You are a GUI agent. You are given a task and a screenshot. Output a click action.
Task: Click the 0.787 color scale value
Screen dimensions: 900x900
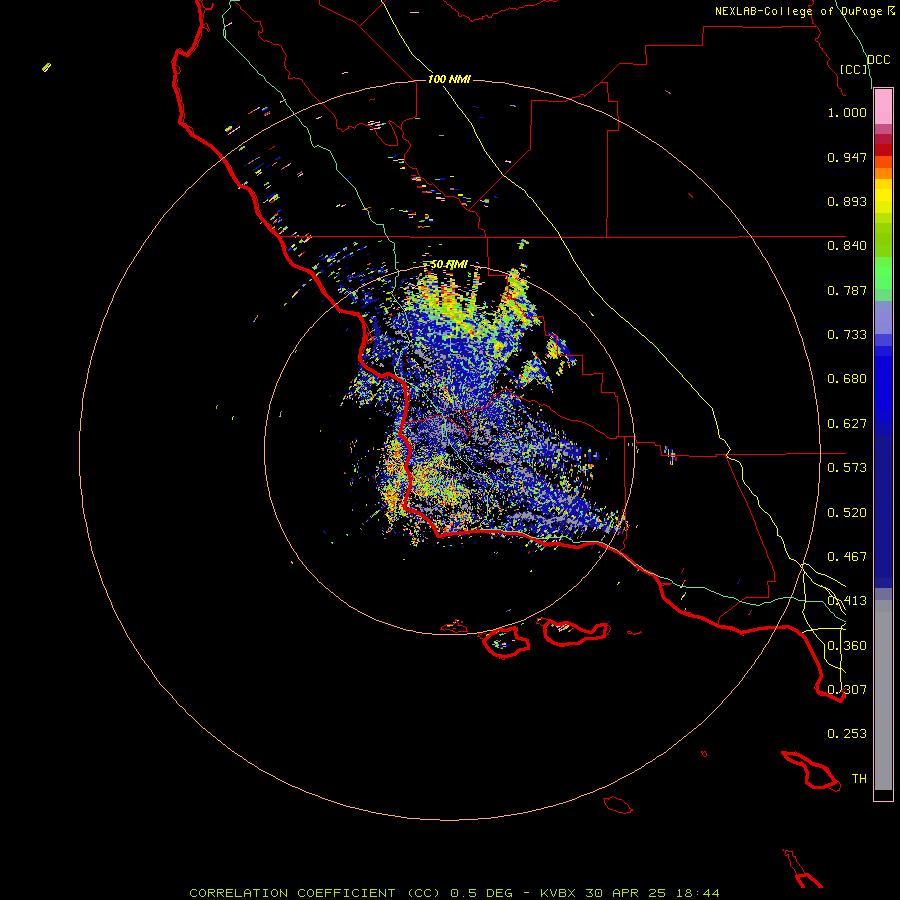pos(847,290)
